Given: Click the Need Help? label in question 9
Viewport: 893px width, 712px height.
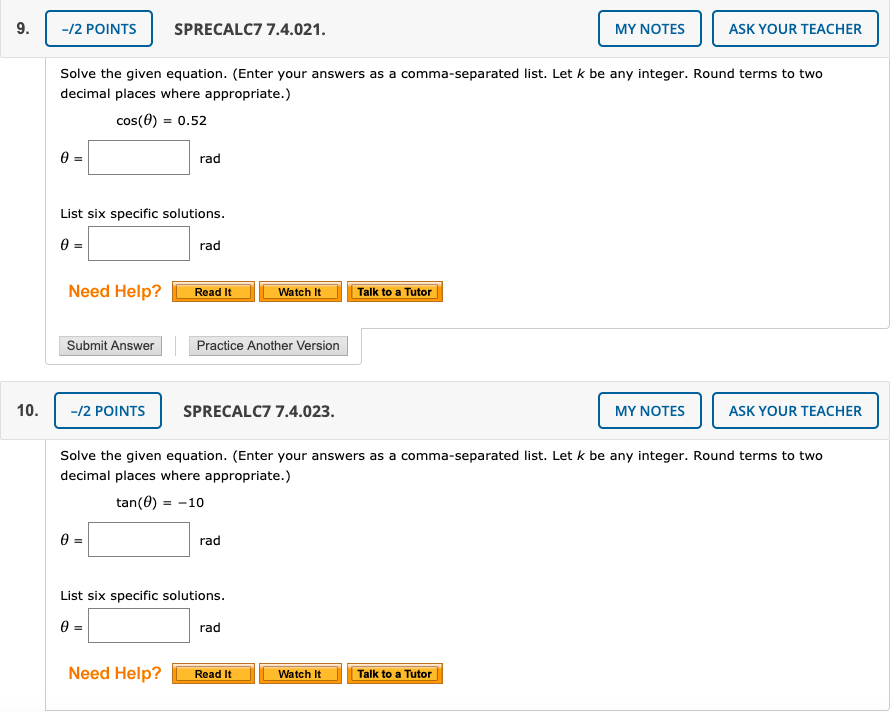Looking at the screenshot, I should tap(115, 291).
